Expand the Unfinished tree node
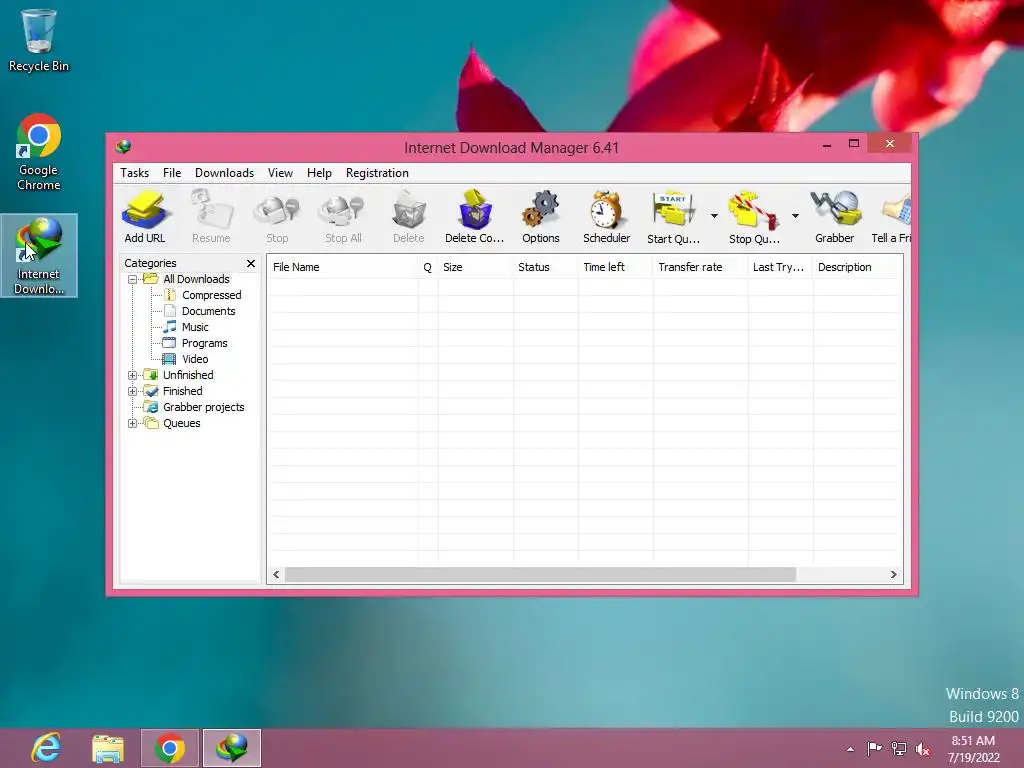Image resolution: width=1024 pixels, height=768 pixels. pos(133,375)
